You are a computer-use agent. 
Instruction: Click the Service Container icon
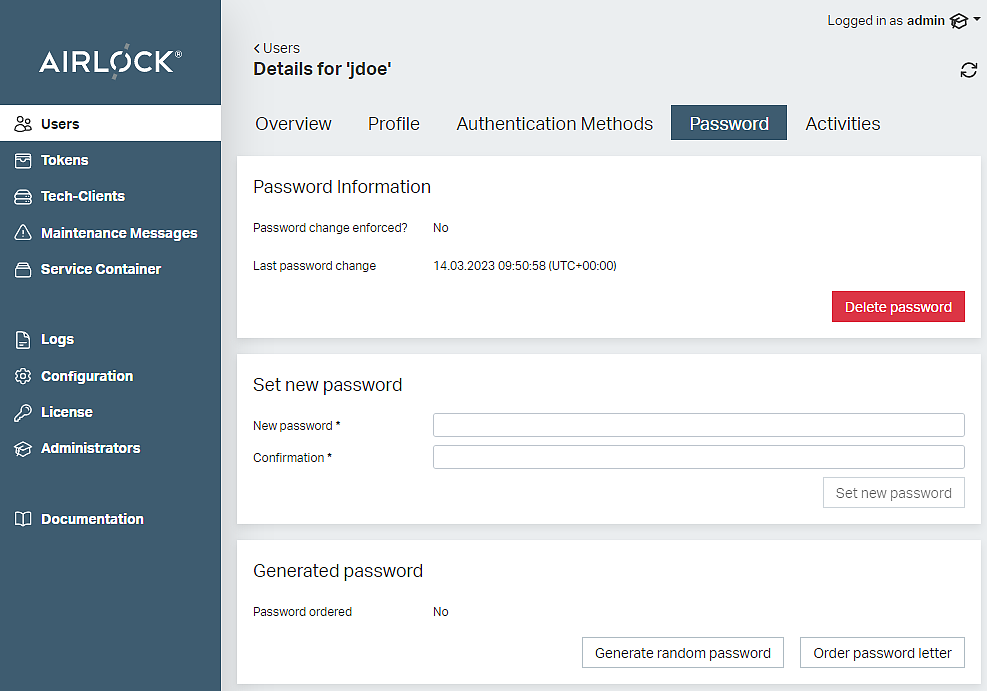tap(23, 269)
